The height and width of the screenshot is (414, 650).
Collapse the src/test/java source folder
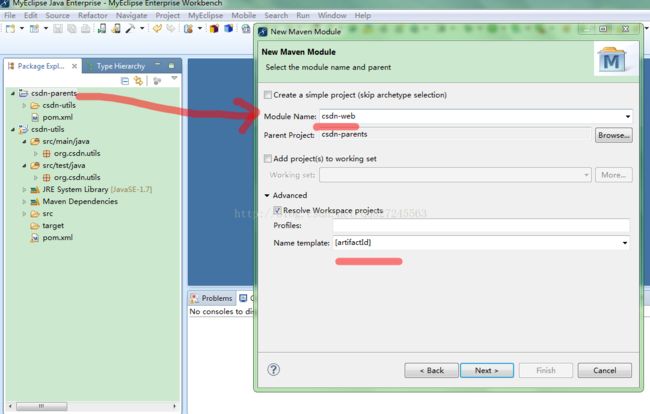(x=24, y=166)
